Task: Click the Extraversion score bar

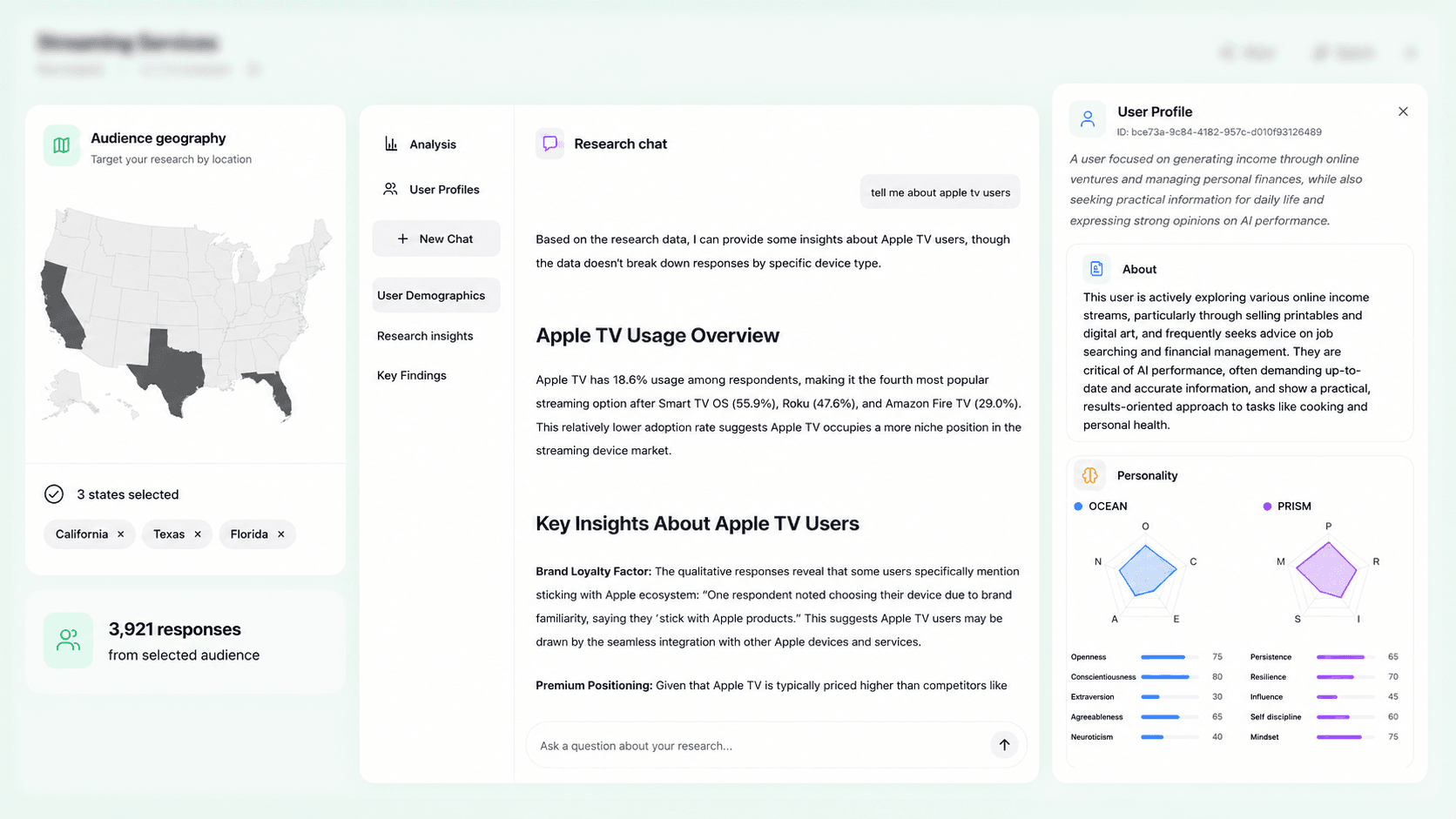Action: tap(1170, 697)
